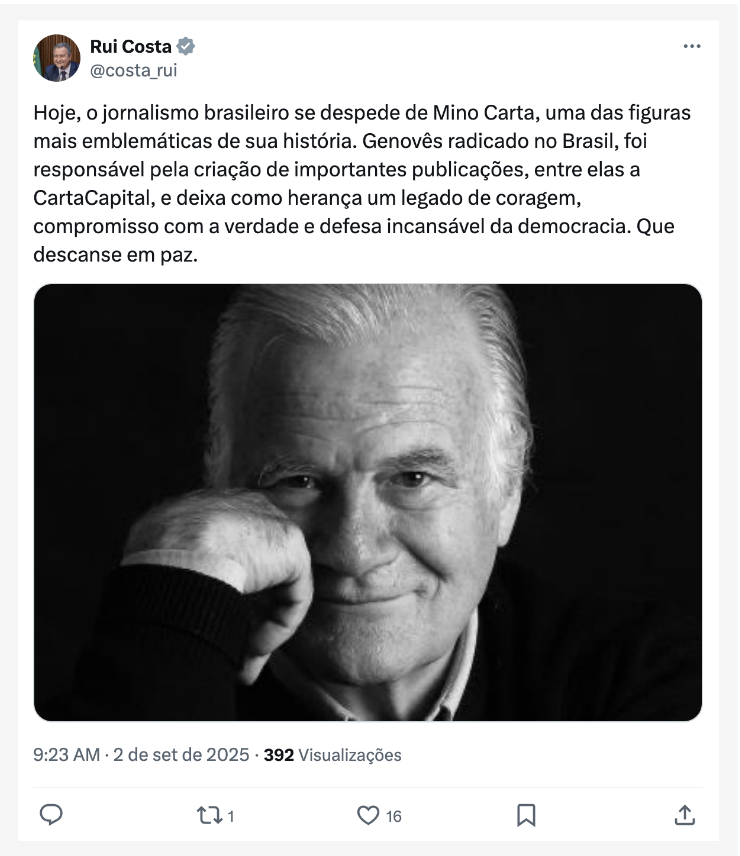Image resolution: width=740 pixels, height=856 pixels.
Task: Open the @costa_rui handle link
Action: tap(133, 70)
